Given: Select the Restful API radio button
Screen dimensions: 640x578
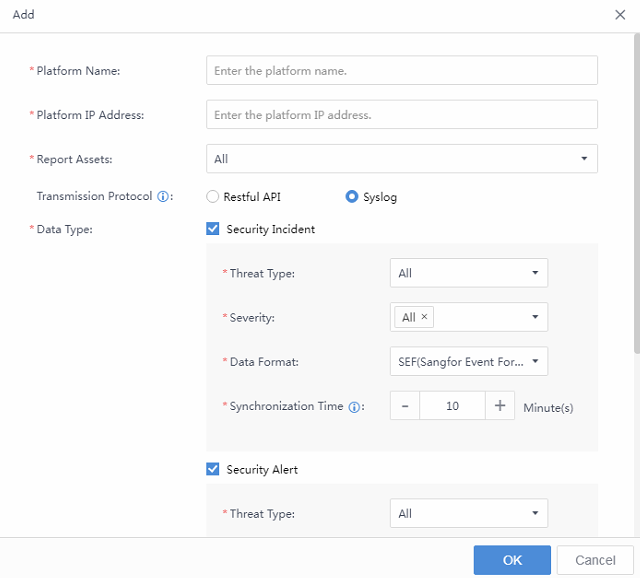Looking at the screenshot, I should pos(213,197).
